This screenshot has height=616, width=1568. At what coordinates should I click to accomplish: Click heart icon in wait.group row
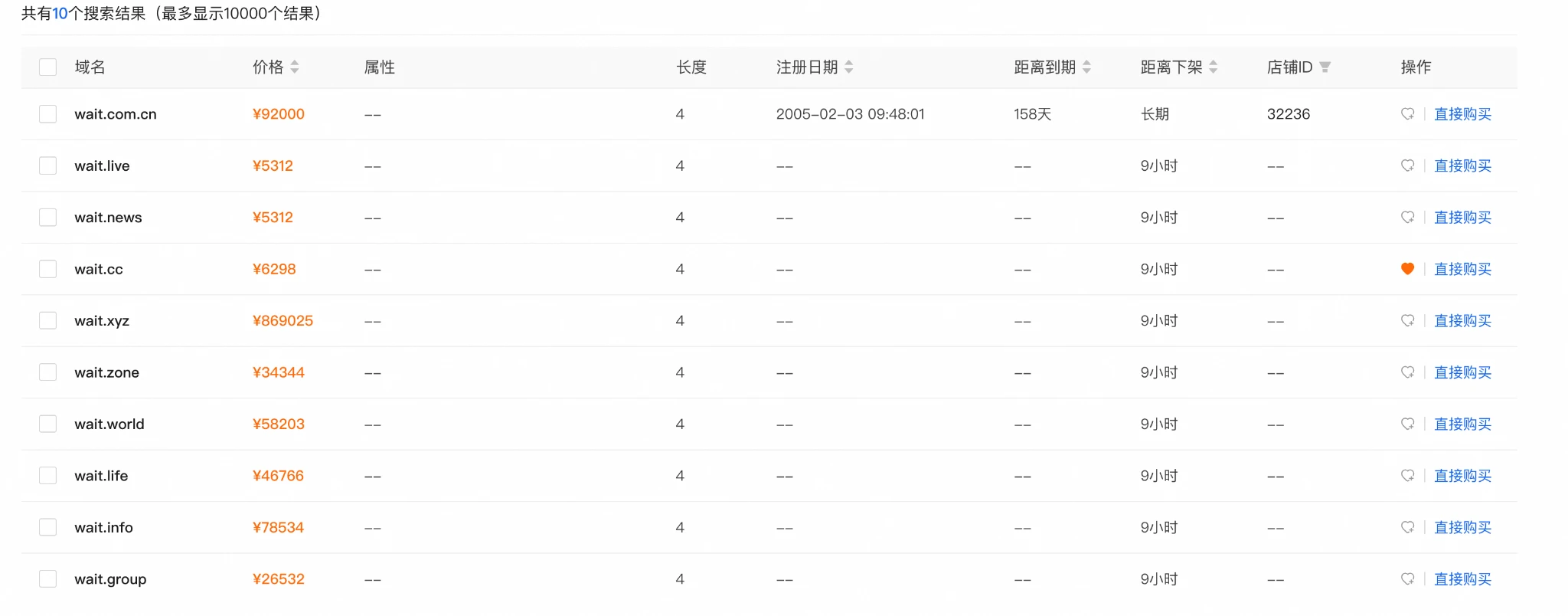pos(1407,579)
